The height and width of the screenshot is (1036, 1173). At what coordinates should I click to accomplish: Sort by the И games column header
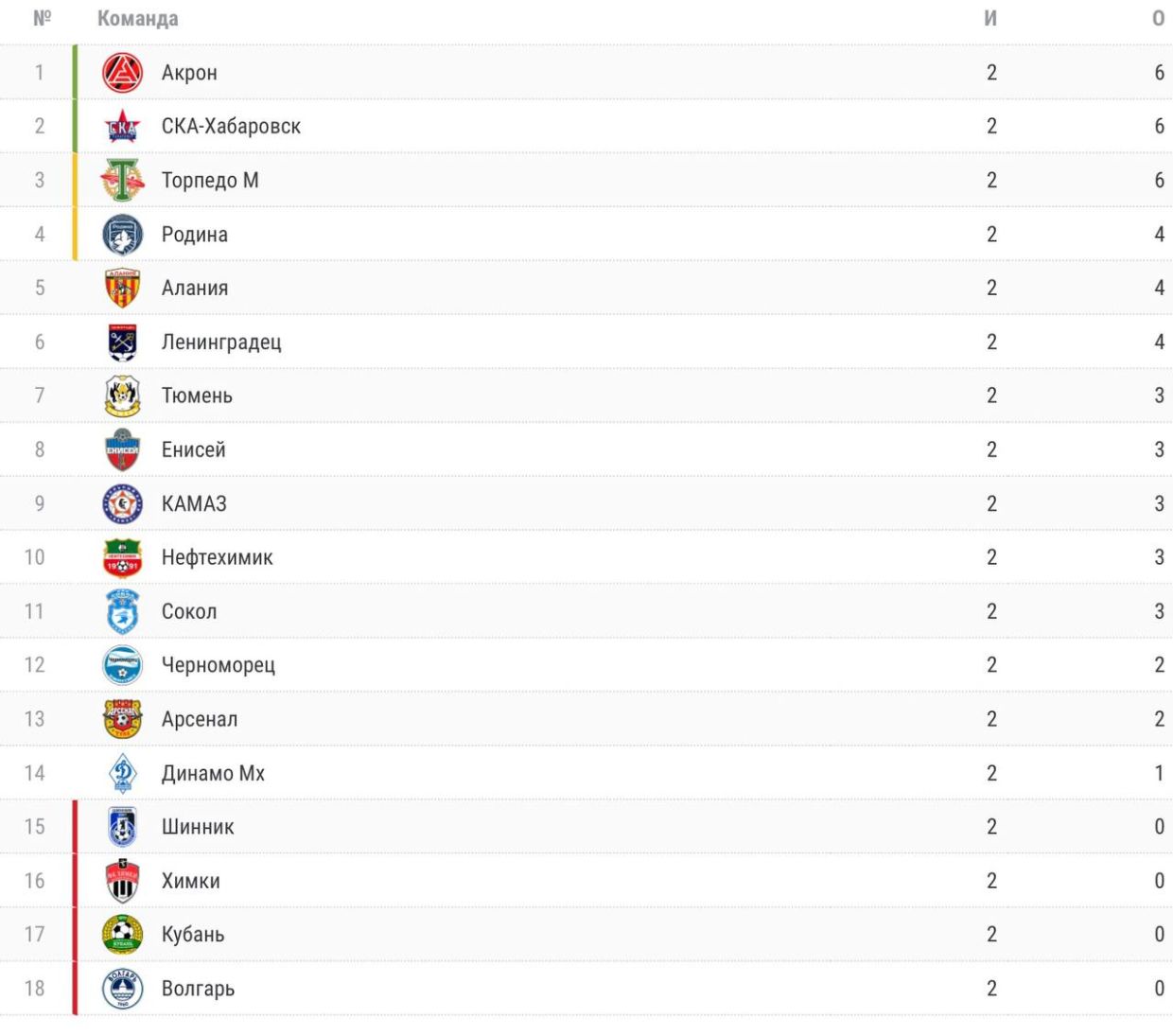[990, 19]
